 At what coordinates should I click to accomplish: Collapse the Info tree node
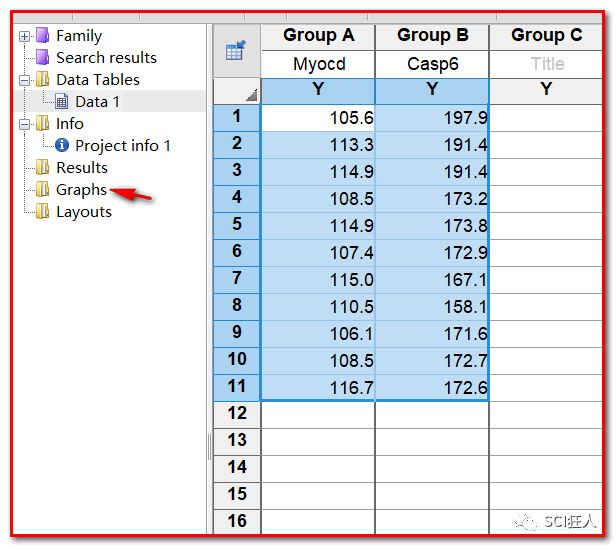[24, 124]
